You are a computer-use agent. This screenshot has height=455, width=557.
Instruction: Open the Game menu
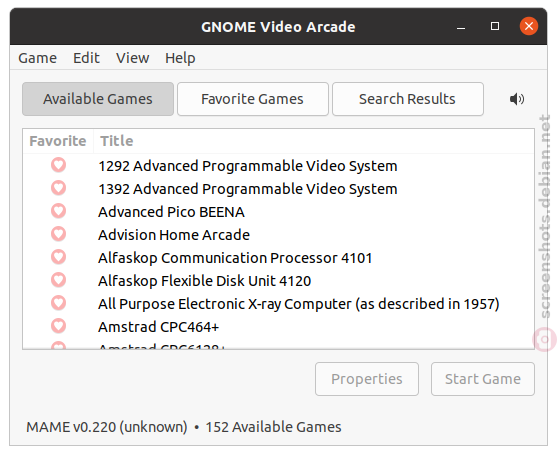tap(37, 58)
